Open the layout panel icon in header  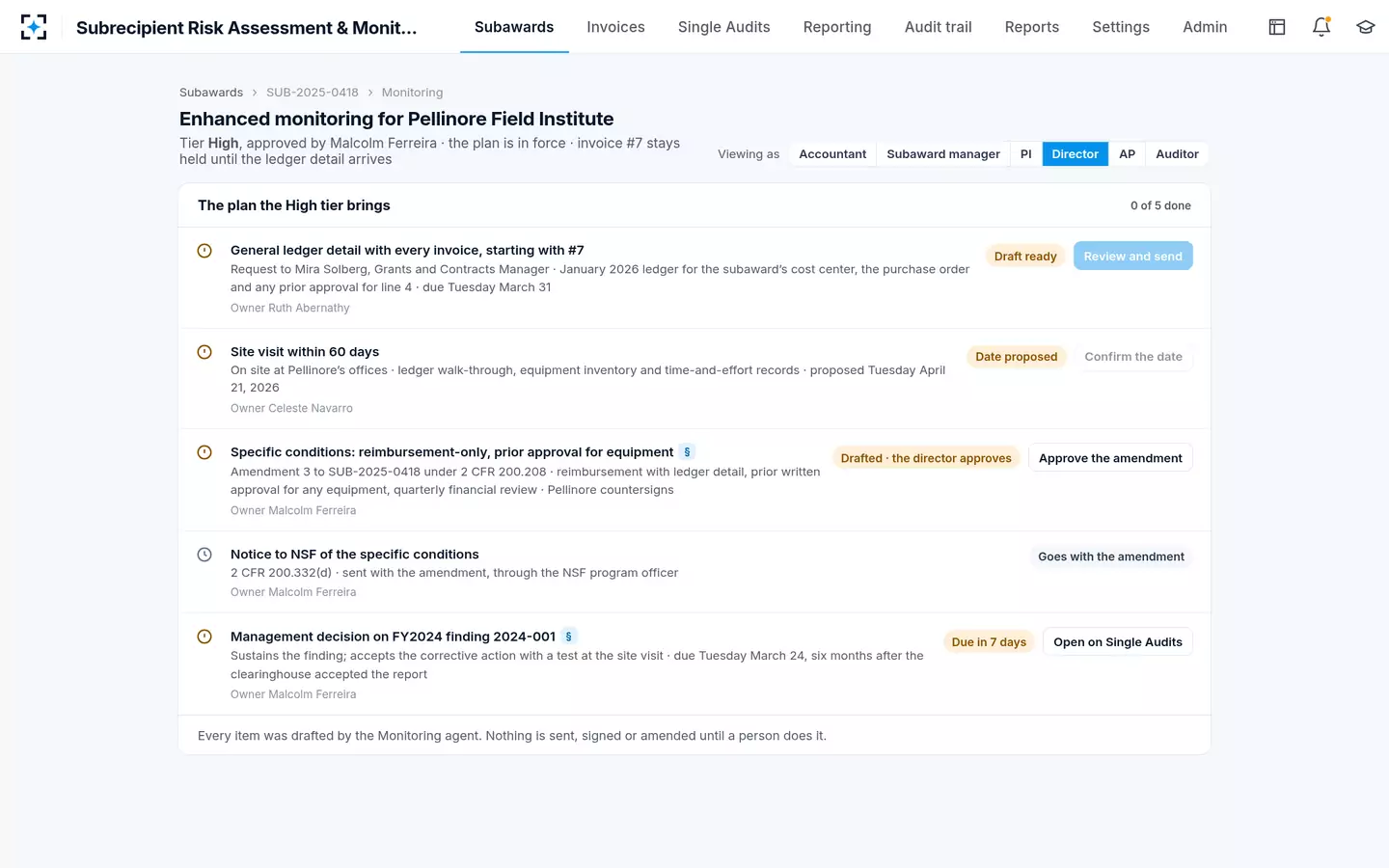click(x=1277, y=27)
